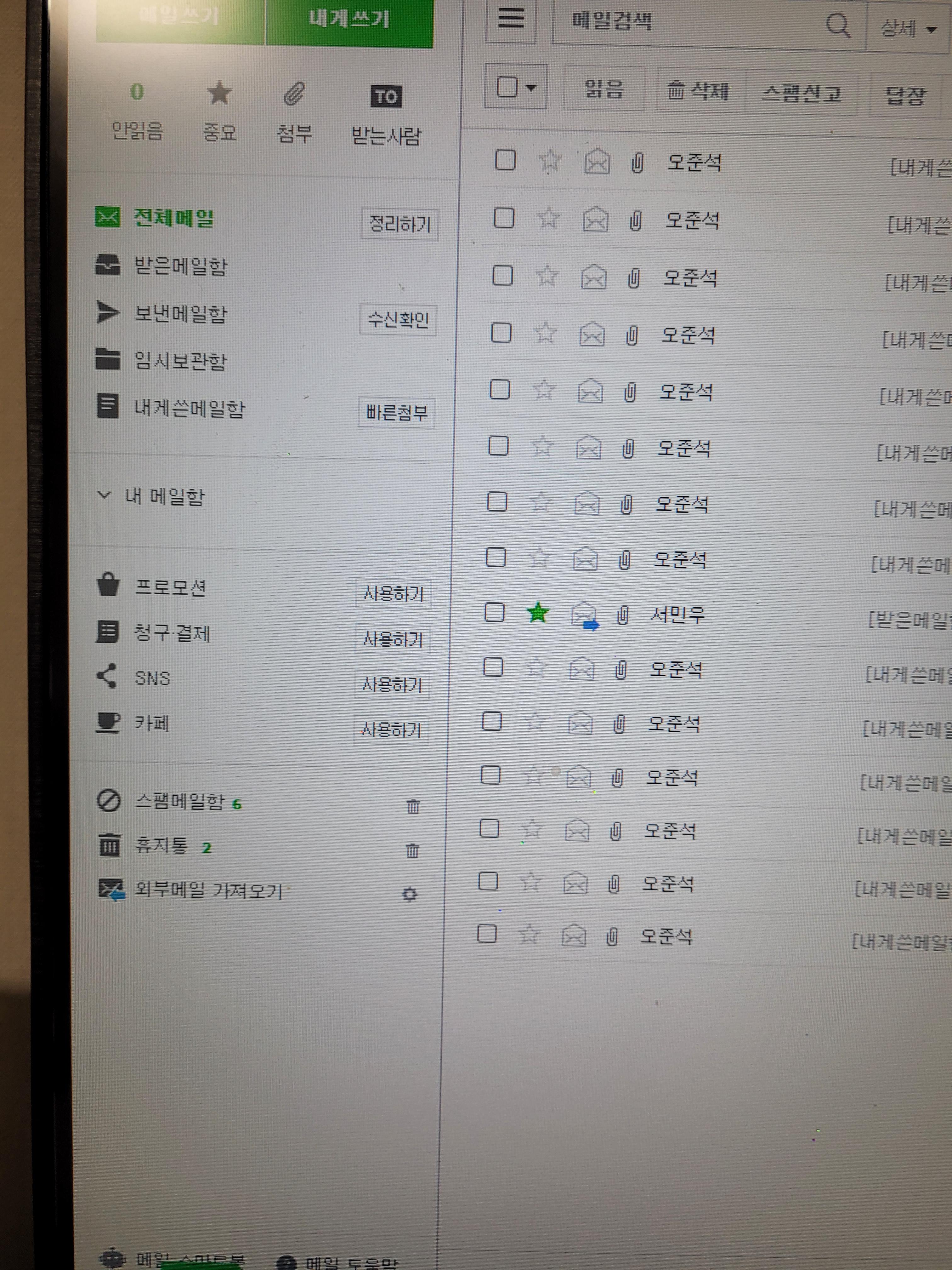Check the 서민우 email checkbox
This screenshot has width=952, height=1270.
point(494,613)
